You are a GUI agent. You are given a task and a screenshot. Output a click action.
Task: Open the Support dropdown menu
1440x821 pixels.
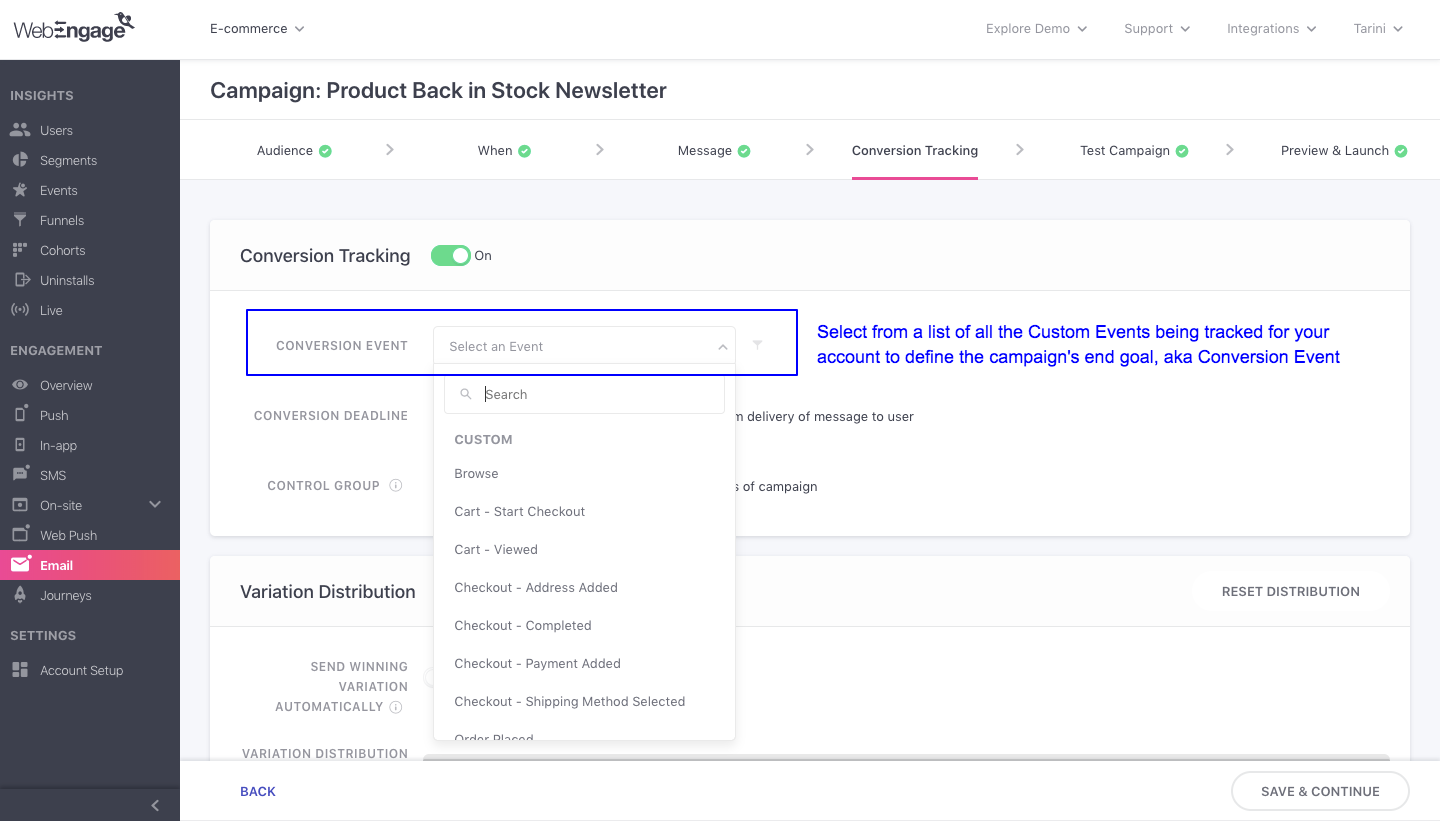pos(1157,28)
